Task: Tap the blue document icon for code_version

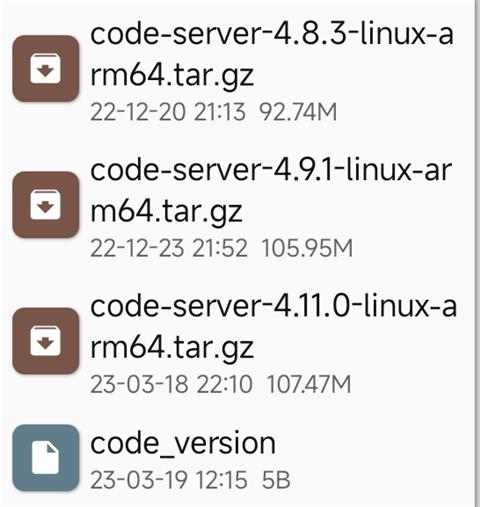Action: point(46,458)
